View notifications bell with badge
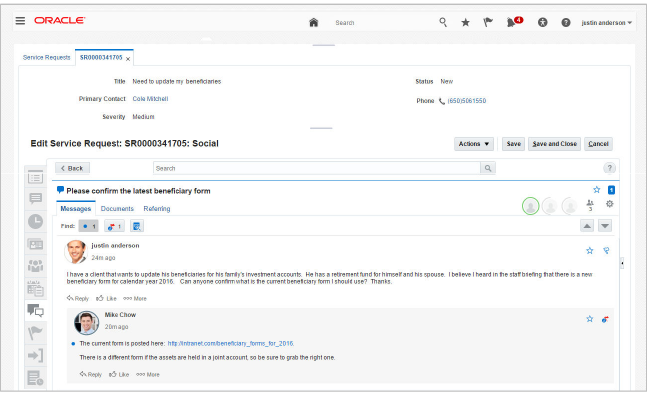Image resolution: width=649 pixels, height=394 pixels. point(514,22)
